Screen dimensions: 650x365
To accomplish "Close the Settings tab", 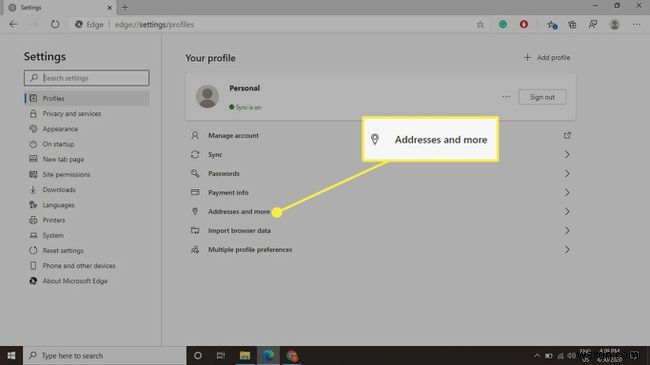I will 109,7.
